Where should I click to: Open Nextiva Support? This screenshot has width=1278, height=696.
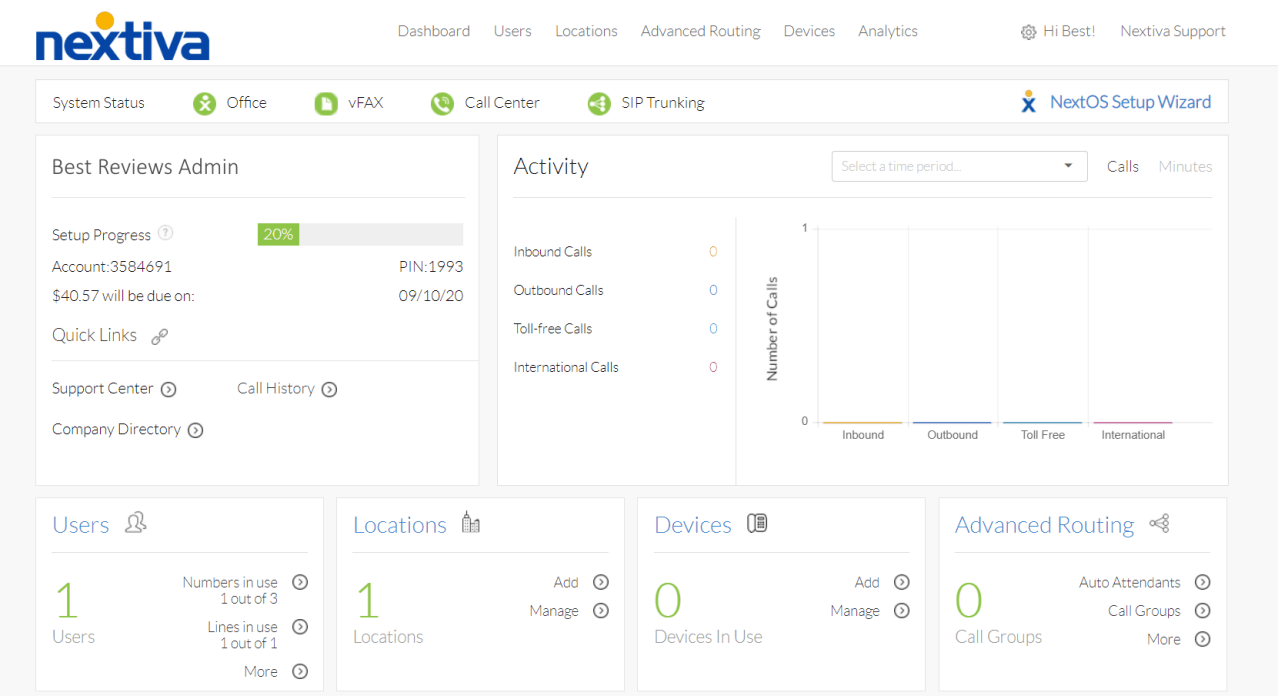1172,31
